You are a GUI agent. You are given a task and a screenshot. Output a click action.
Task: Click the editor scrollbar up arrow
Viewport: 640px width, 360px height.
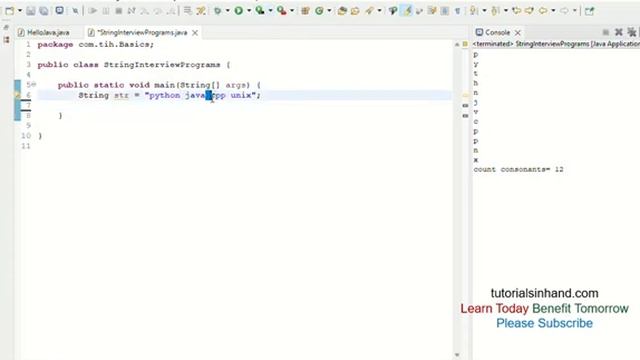point(457,44)
